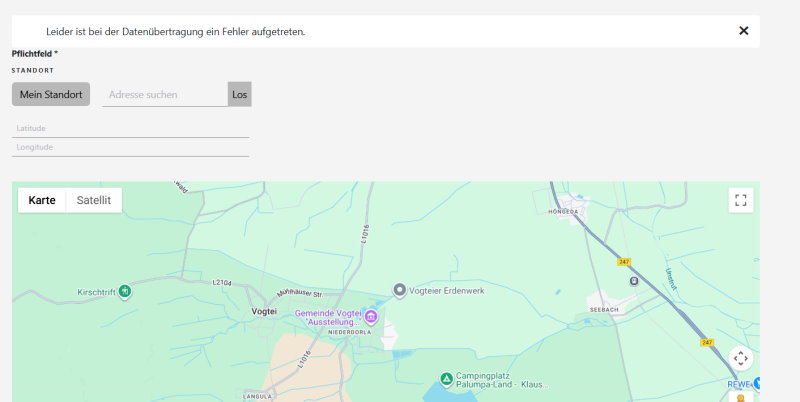This screenshot has width=800, height=402.
Task: Click into the Latitude input field
Action: 130,128
